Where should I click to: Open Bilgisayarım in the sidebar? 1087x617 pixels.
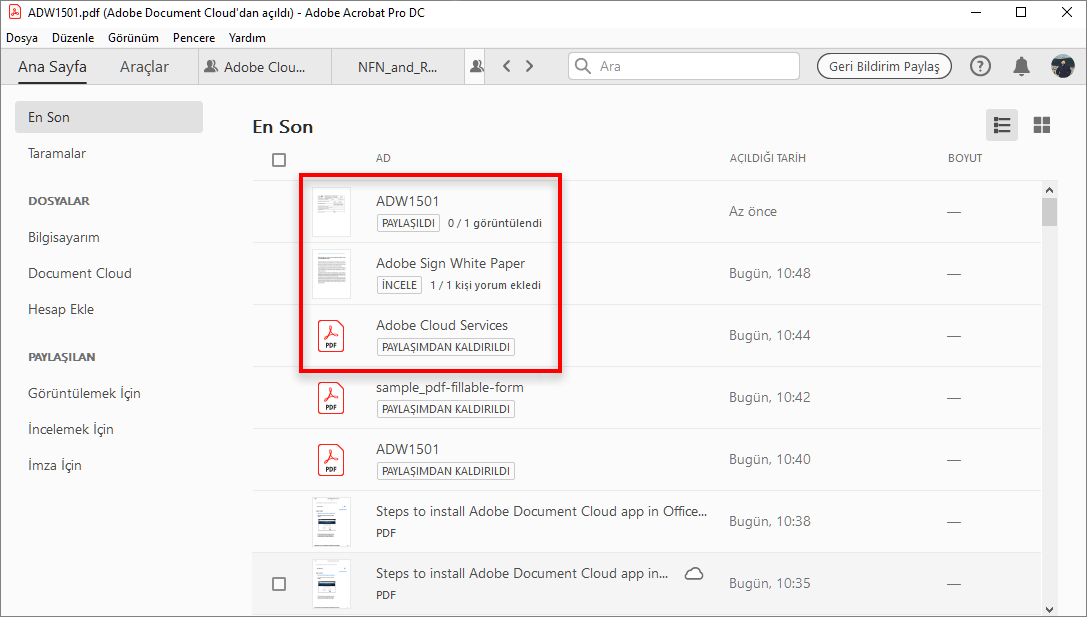coord(64,237)
